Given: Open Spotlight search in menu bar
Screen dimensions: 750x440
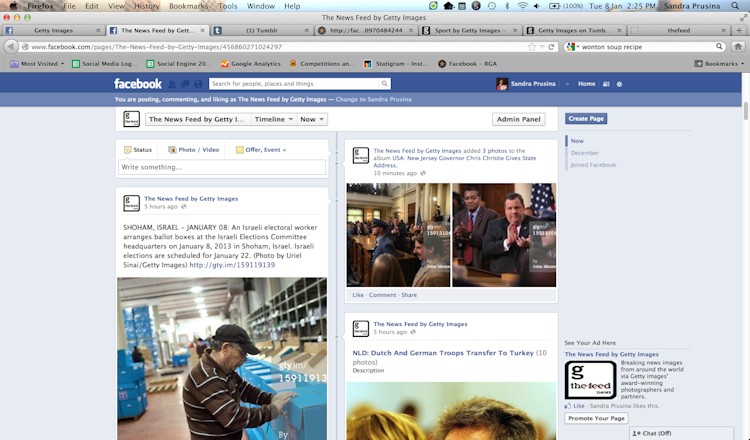Looking at the screenshot, I should (x=735, y=6).
